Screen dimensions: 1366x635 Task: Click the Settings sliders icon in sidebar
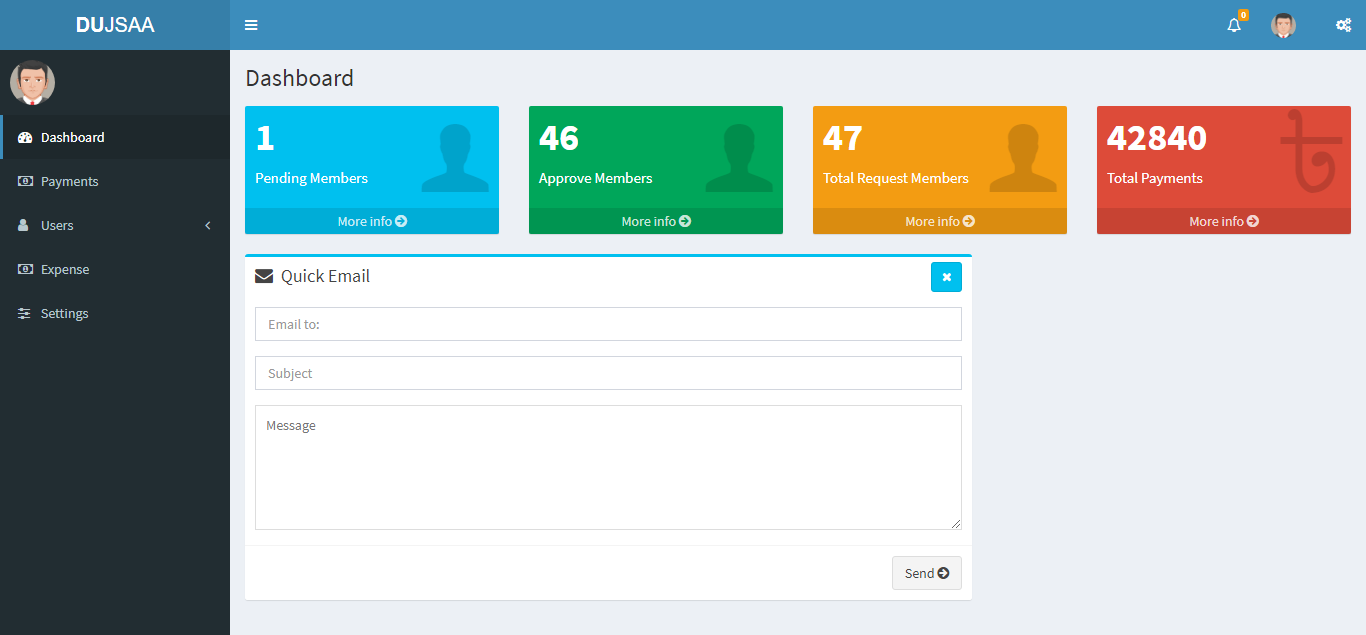(25, 314)
